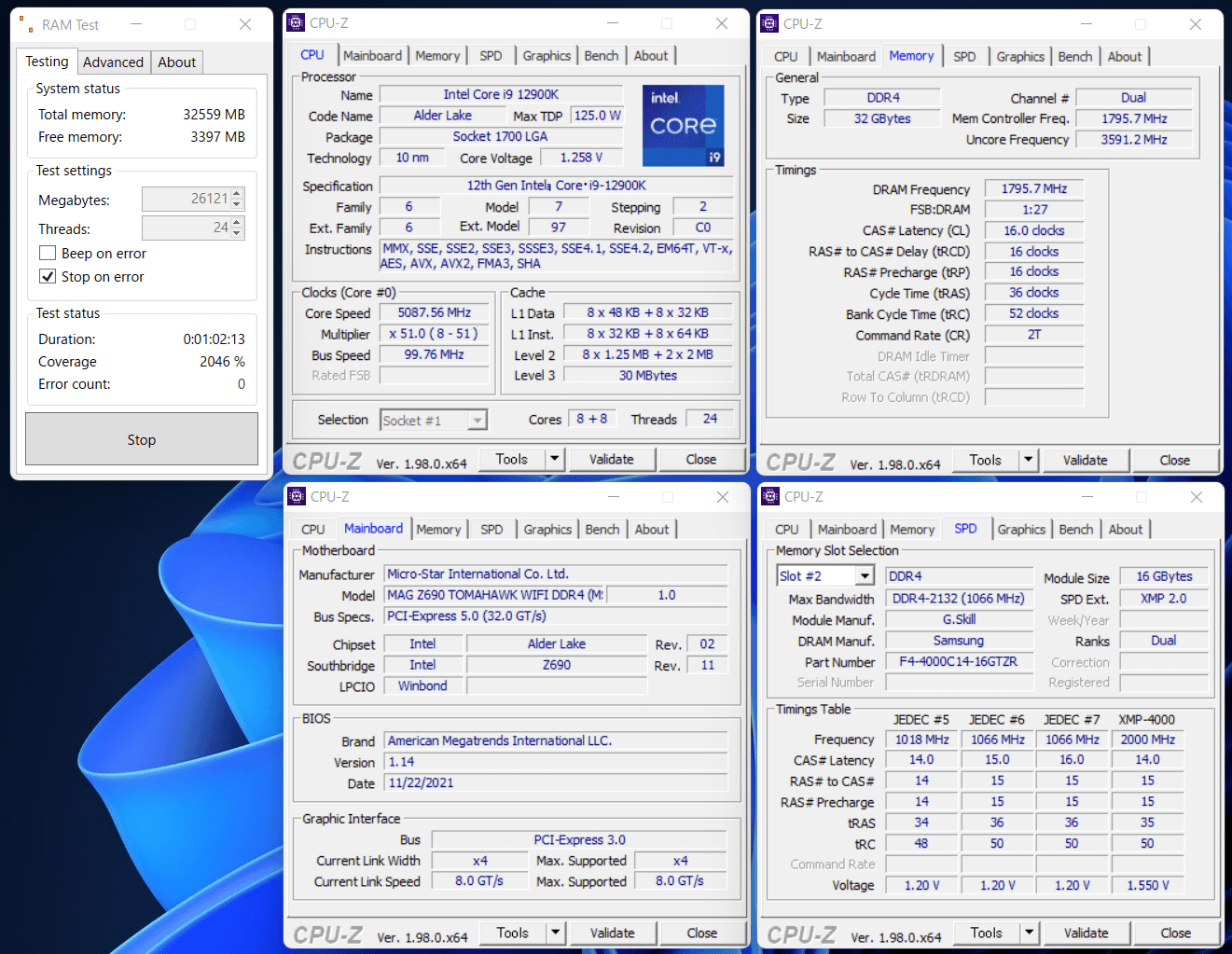Click the Intel Core i9 processor logo
Screen dimensions: 1232x954
click(684, 126)
